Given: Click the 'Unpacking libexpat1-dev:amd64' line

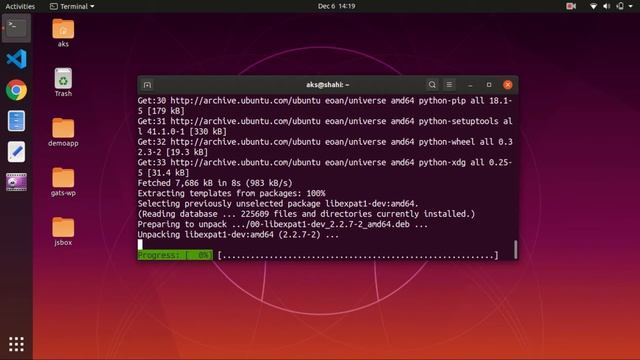Looking at the screenshot, I should (x=238, y=235).
